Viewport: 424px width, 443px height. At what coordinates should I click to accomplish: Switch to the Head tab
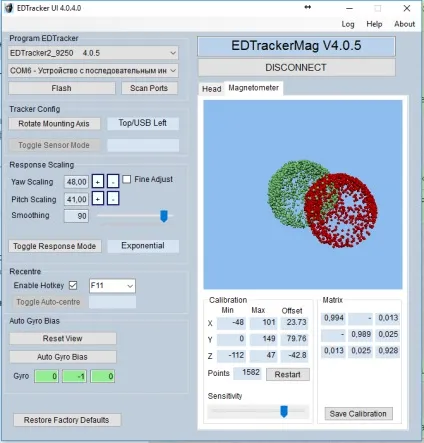[212, 89]
